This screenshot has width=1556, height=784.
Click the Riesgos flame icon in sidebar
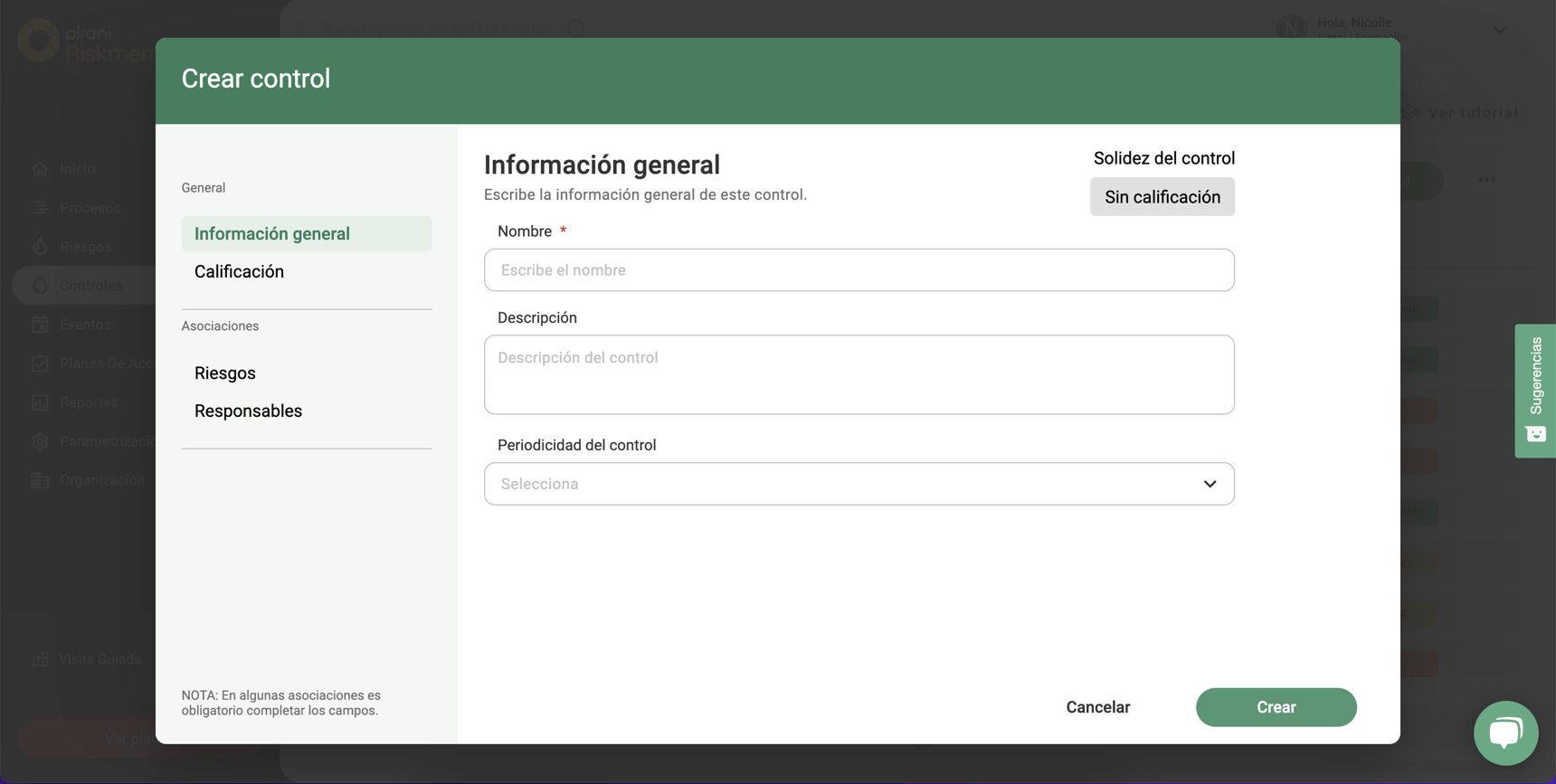tap(40, 247)
